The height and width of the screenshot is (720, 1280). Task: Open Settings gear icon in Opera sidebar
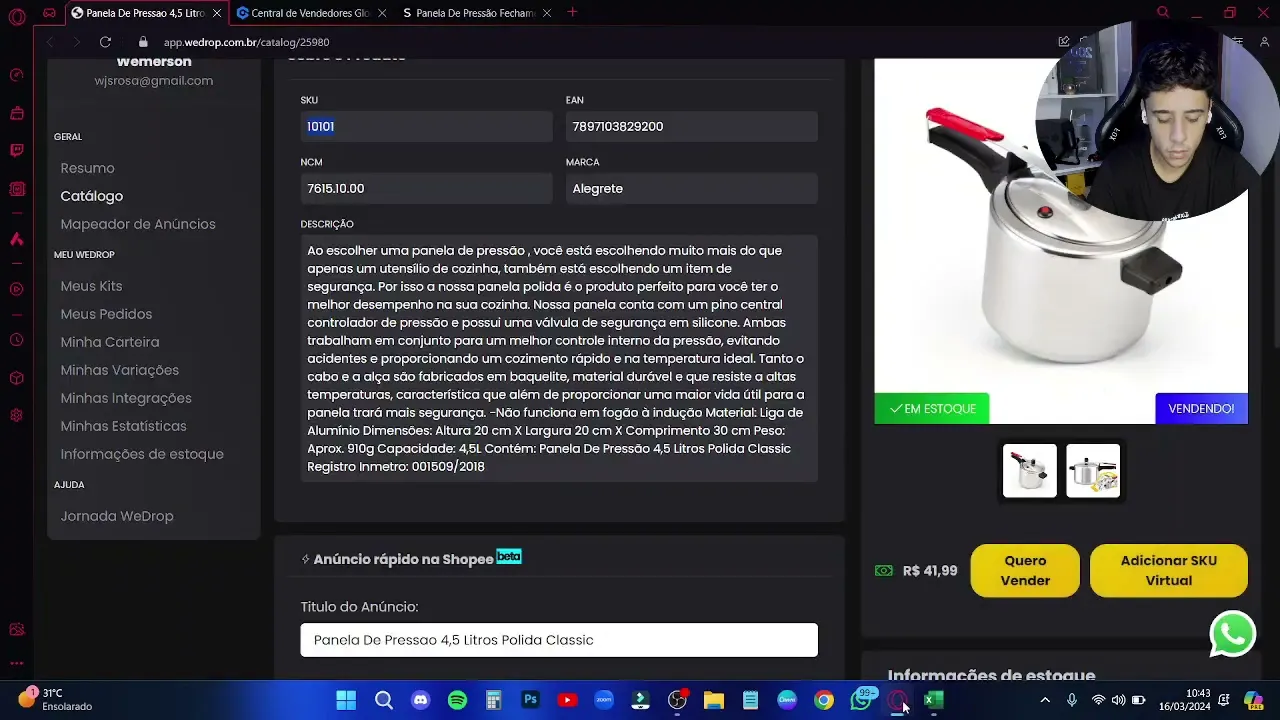pos(16,416)
